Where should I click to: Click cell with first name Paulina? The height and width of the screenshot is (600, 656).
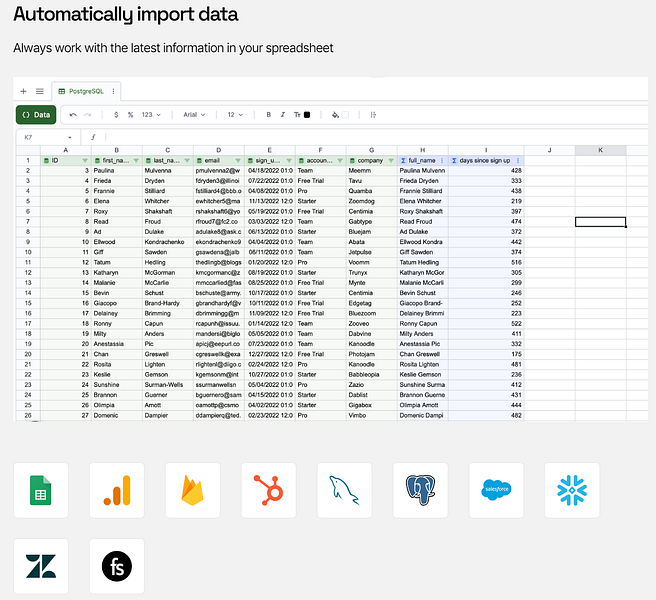(x=117, y=171)
